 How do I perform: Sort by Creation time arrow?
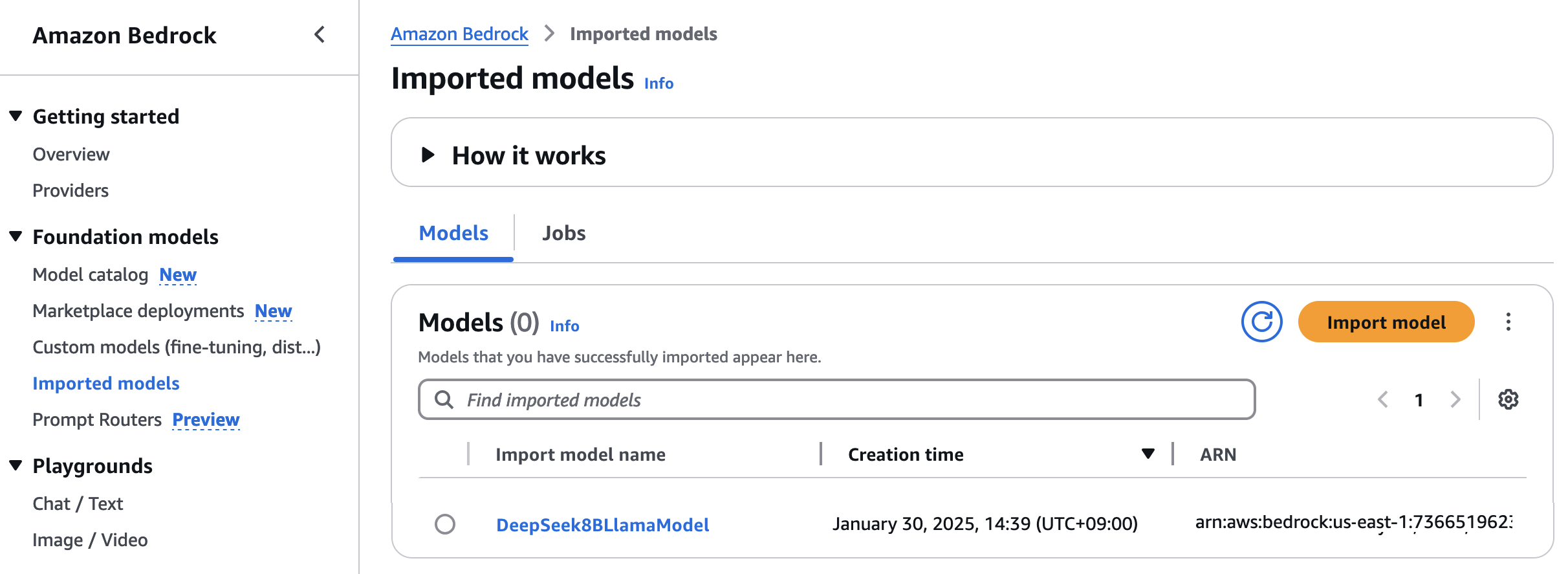(1148, 454)
